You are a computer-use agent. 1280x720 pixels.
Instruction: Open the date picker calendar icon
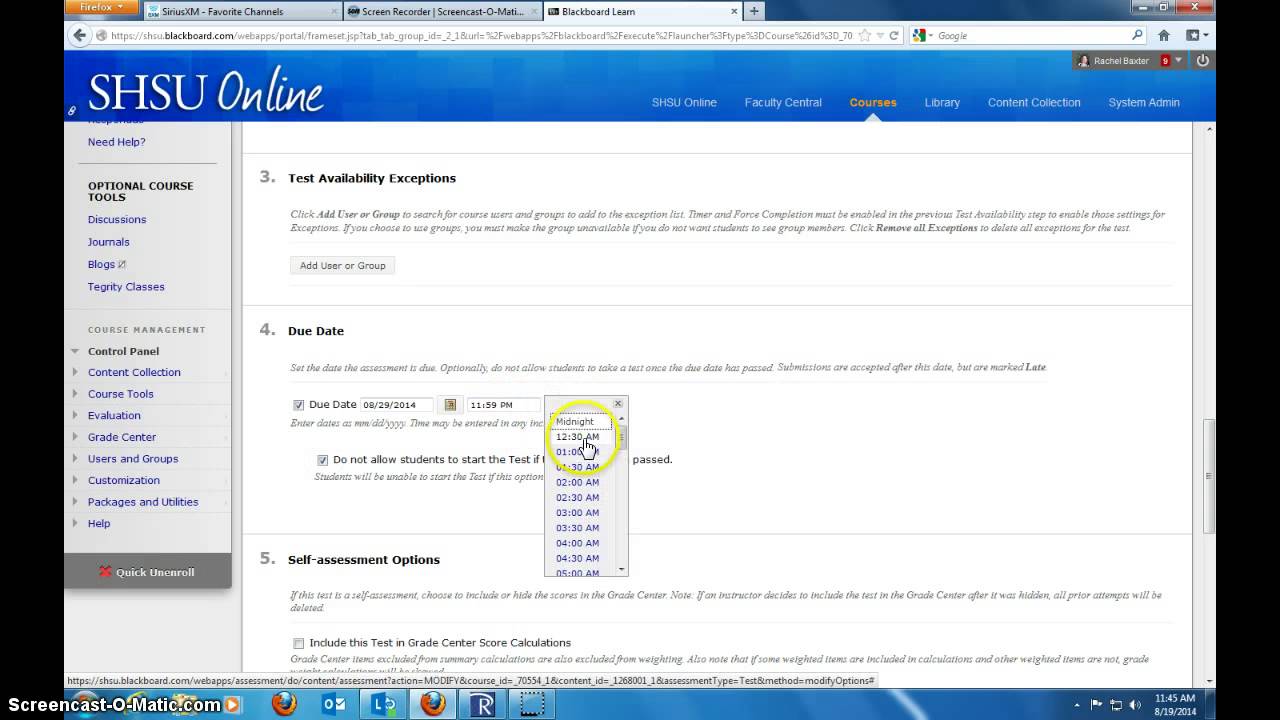[x=450, y=405]
